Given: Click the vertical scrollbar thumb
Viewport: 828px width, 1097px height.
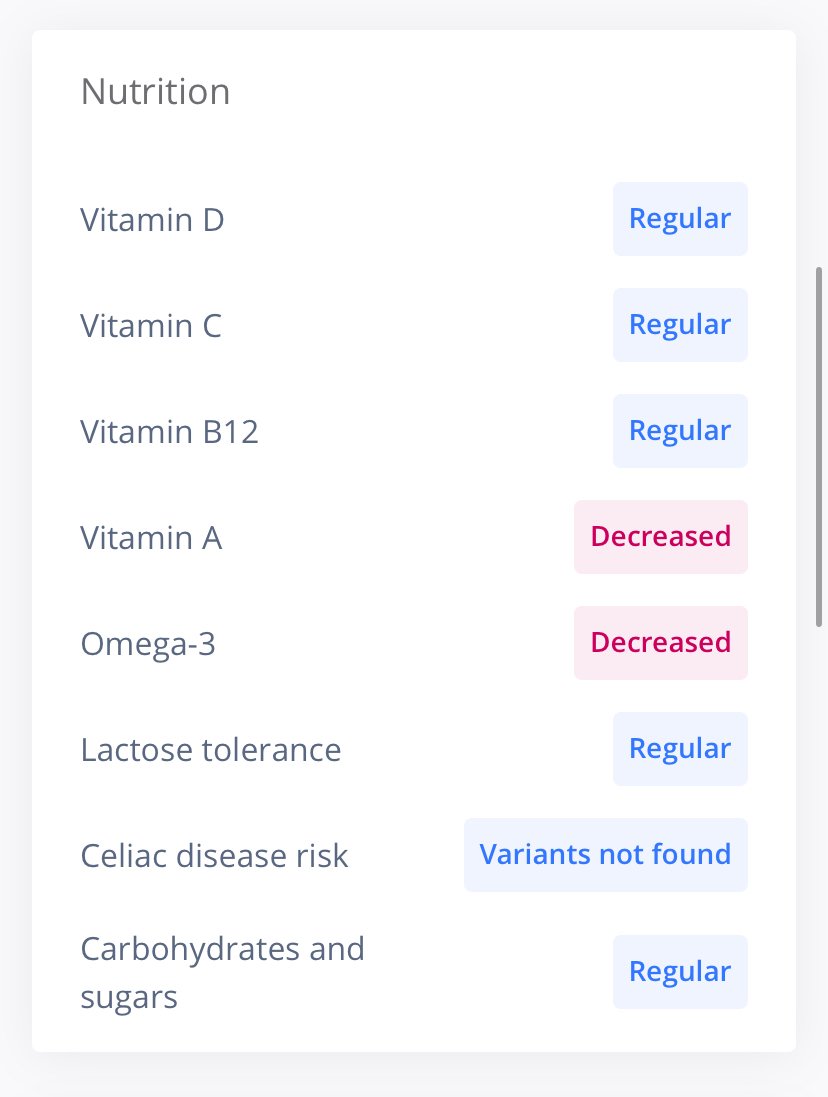Looking at the screenshot, I should (x=819, y=447).
